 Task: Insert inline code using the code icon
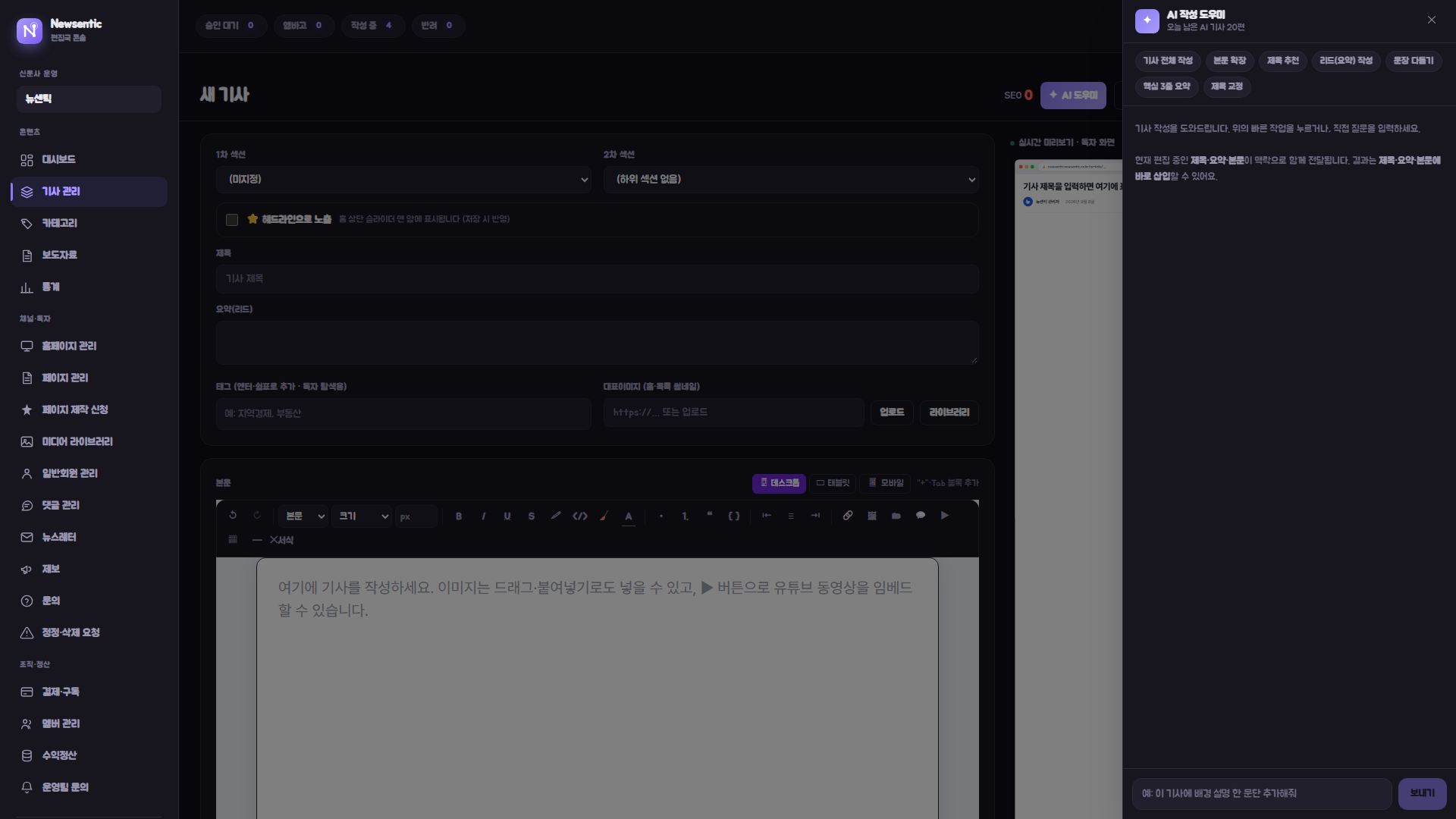580,516
